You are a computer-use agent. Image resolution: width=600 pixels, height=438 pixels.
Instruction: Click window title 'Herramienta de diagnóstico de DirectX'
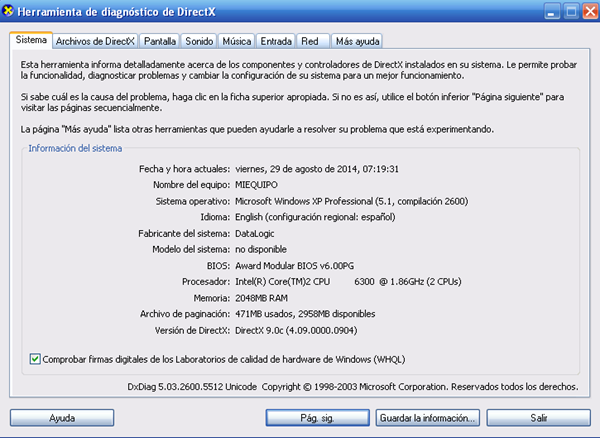116,12
